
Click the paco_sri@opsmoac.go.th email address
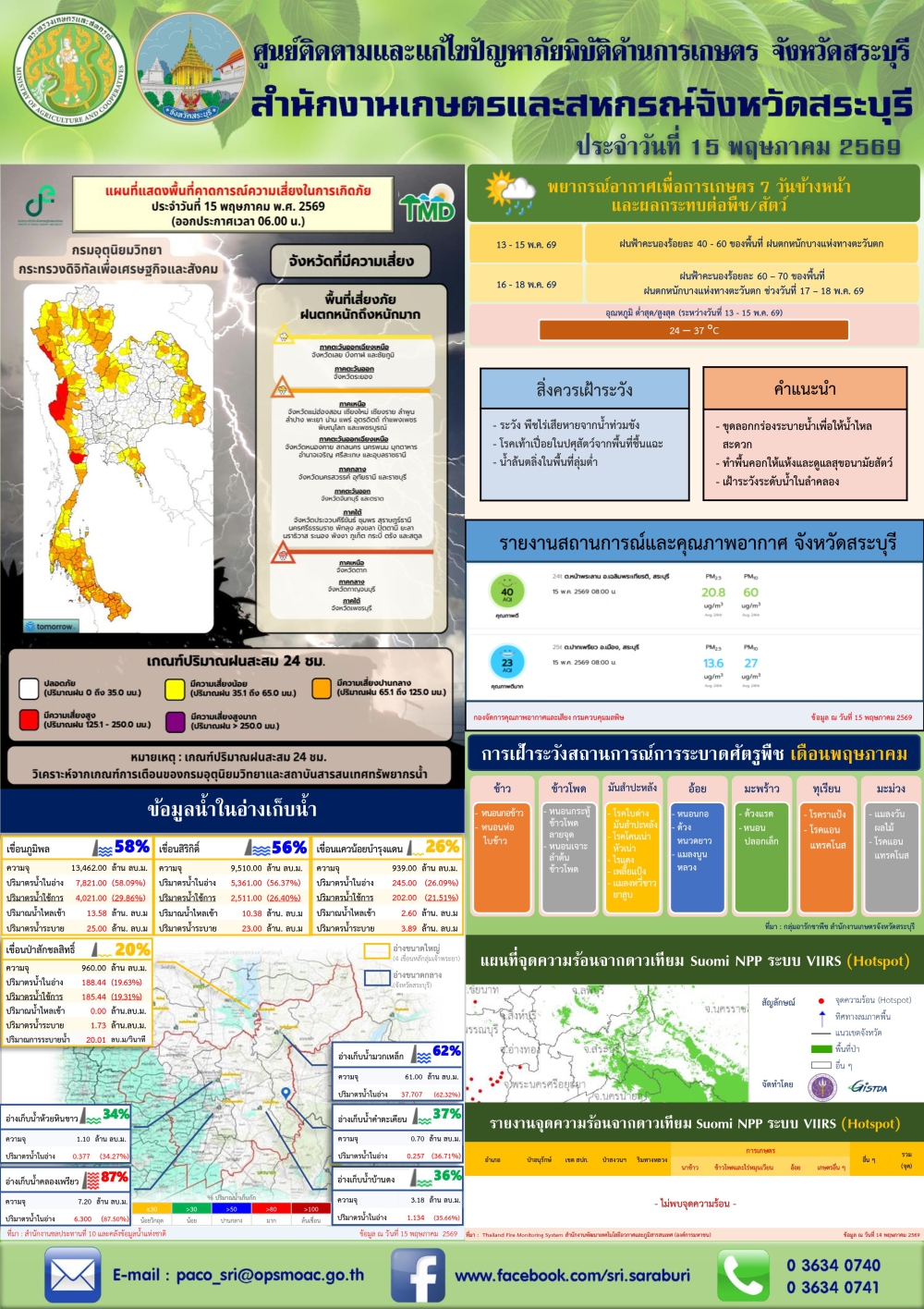click(270, 1275)
